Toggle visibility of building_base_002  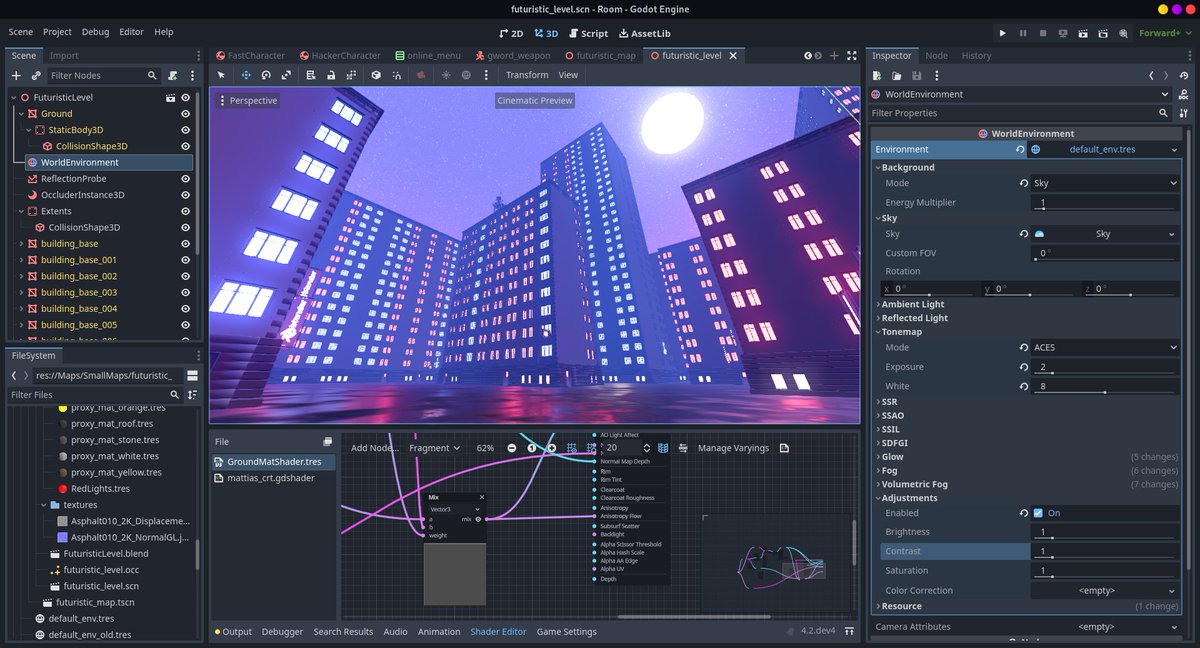(185, 276)
